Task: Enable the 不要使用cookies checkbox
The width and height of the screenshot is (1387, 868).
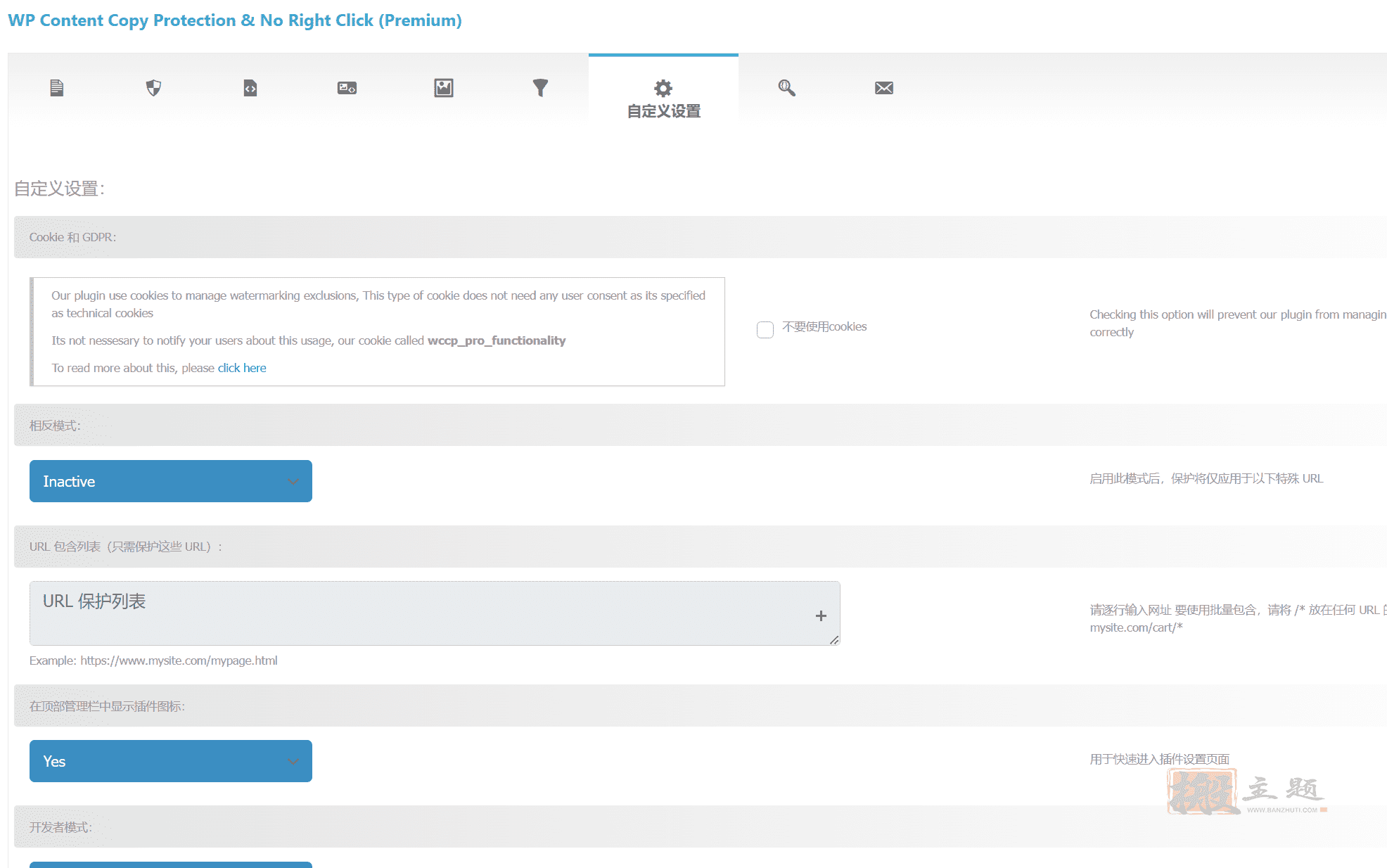Action: [765, 329]
